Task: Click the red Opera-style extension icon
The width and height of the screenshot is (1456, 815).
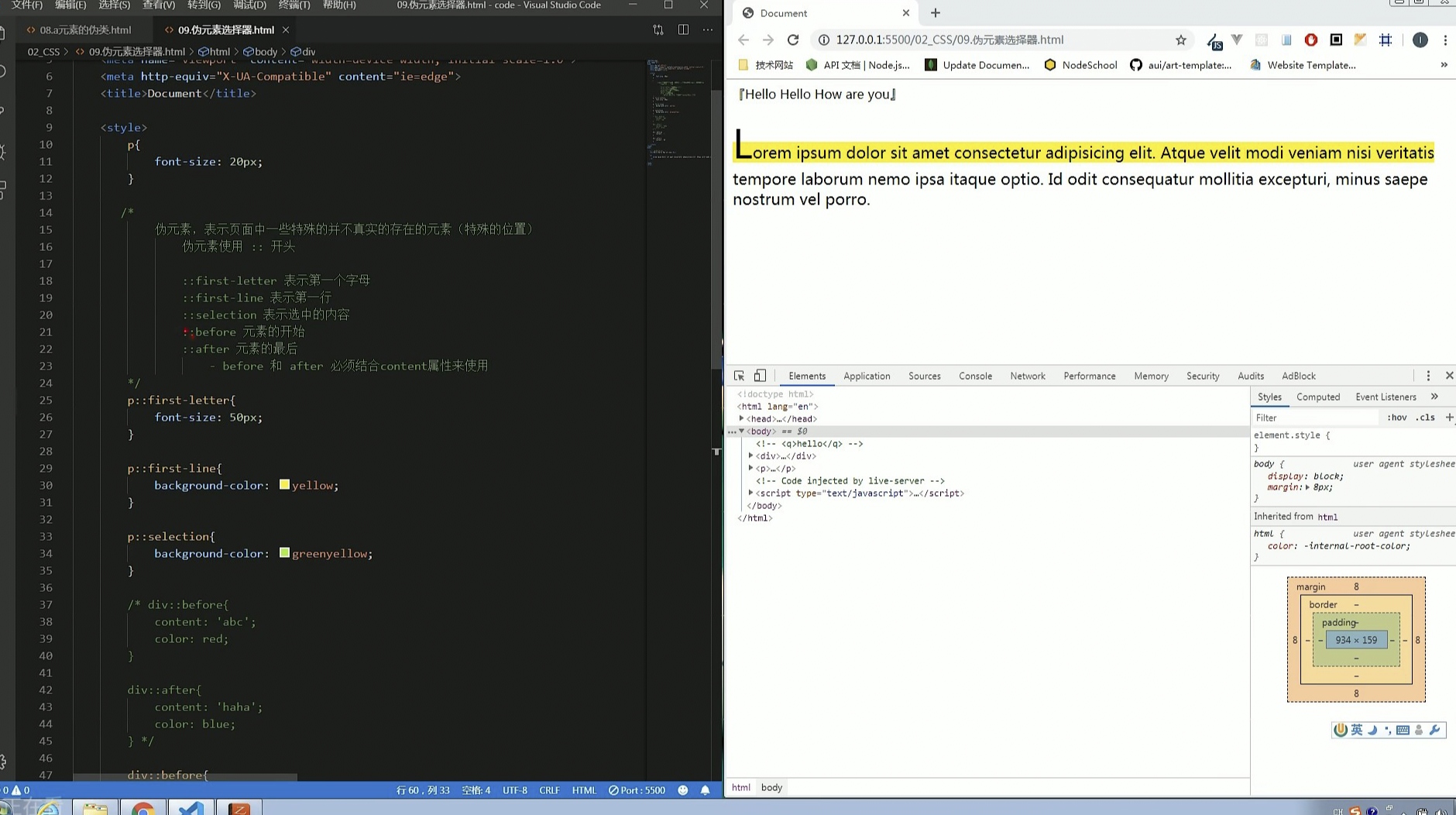Action: tap(1310, 40)
